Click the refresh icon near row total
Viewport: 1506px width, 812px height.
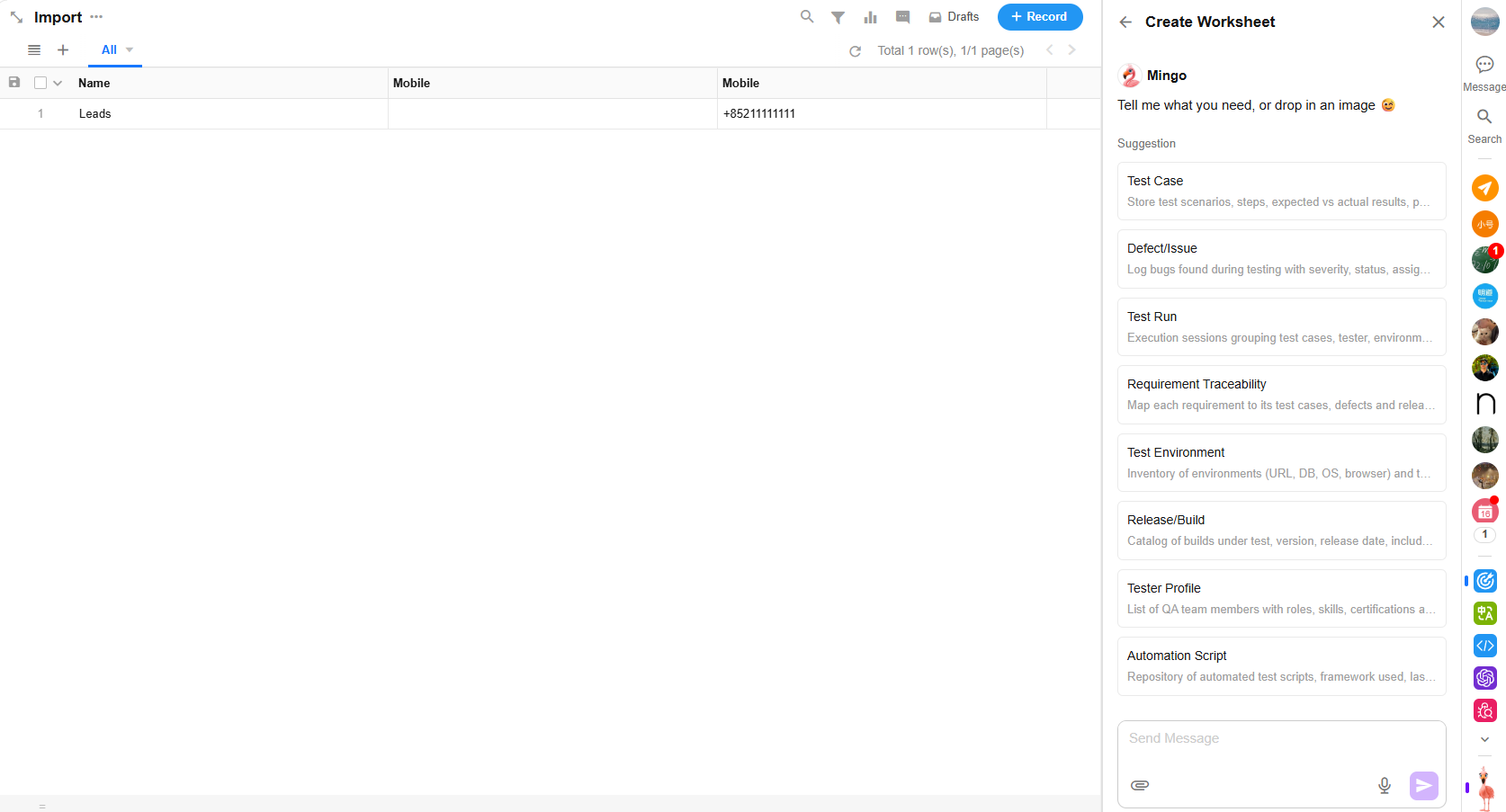[x=855, y=51]
